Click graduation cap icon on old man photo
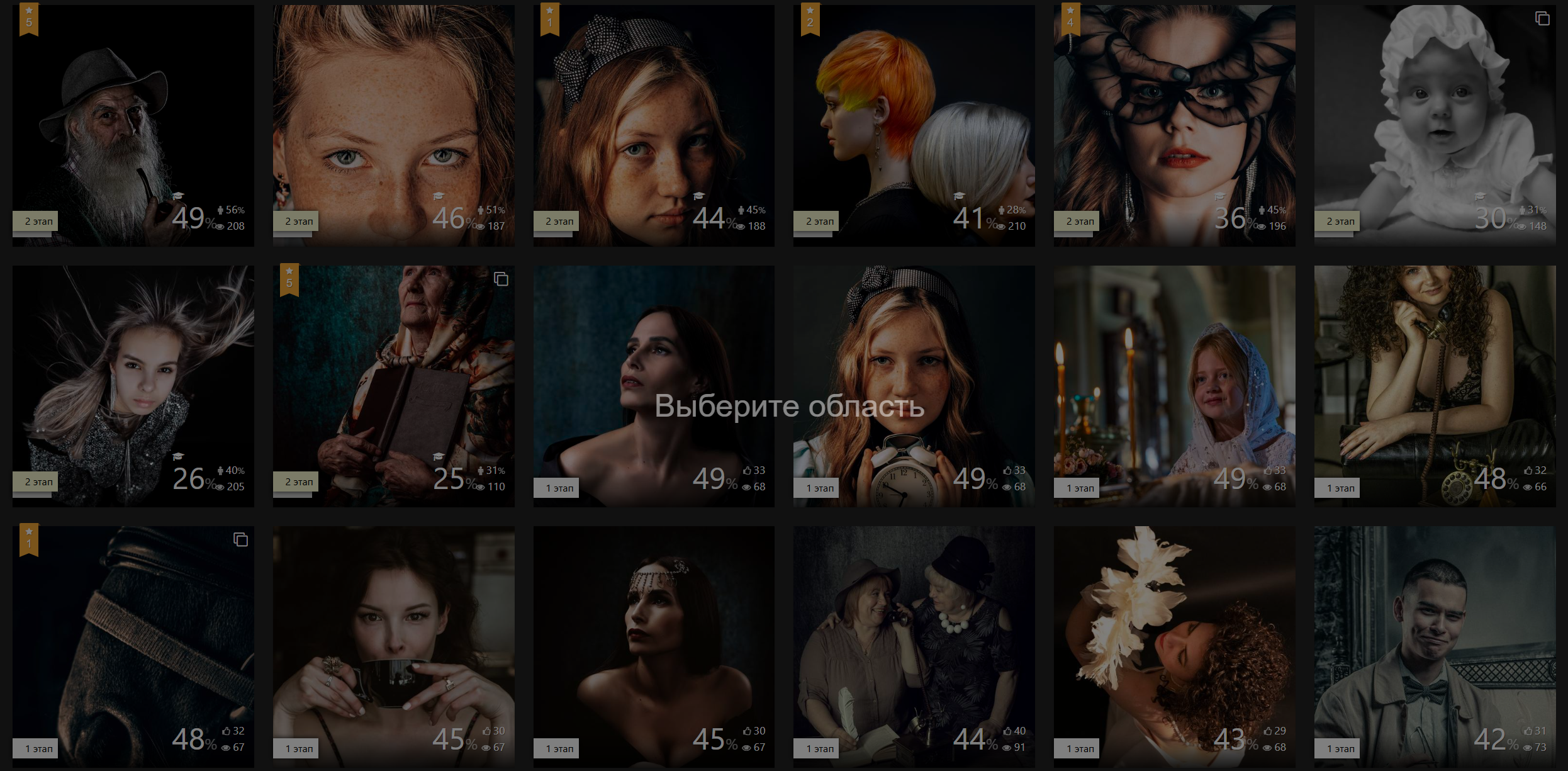The image size is (1568, 771). [178, 196]
